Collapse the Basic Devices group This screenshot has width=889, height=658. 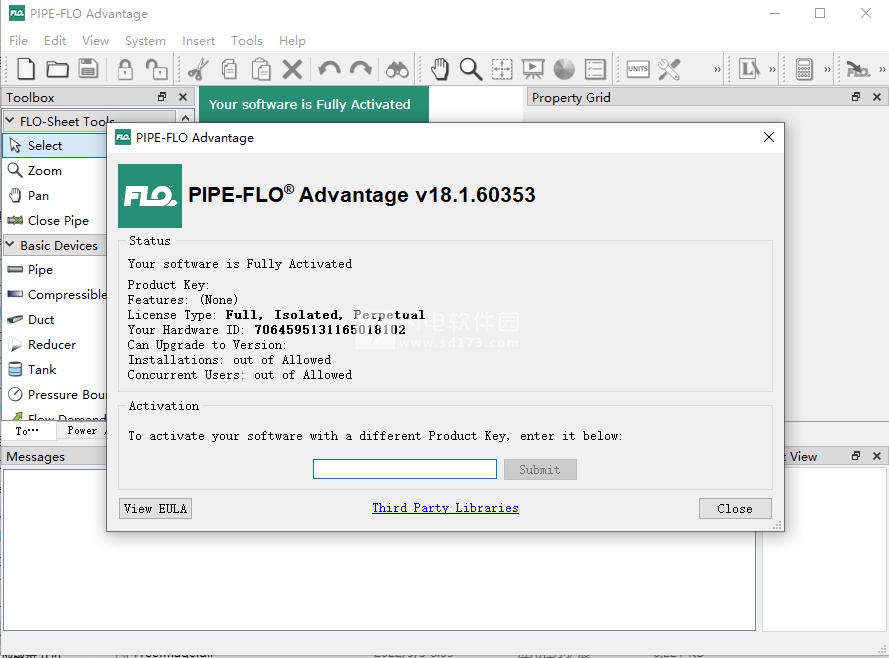click(x=10, y=245)
